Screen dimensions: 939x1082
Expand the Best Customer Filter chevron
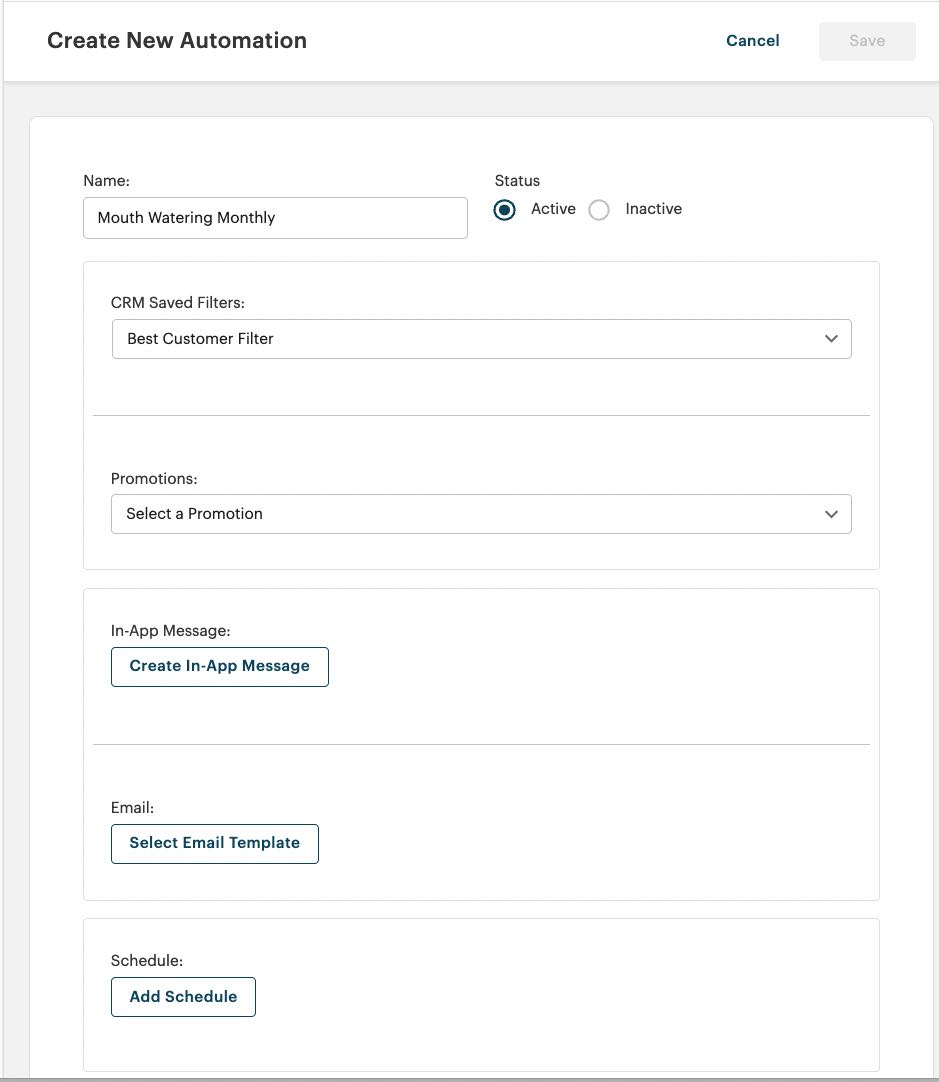coord(831,339)
